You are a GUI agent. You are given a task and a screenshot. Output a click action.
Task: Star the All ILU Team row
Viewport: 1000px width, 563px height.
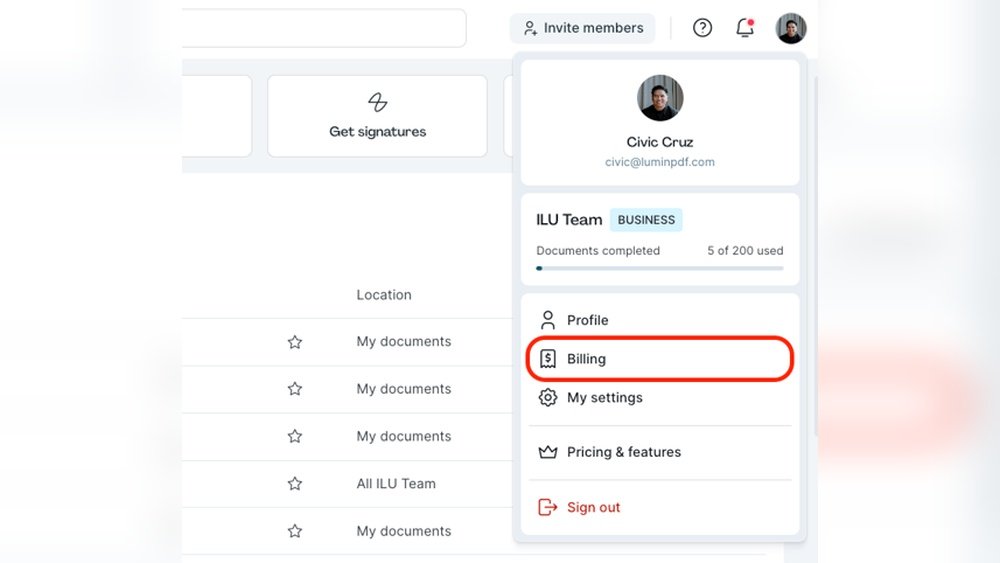tap(295, 484)
